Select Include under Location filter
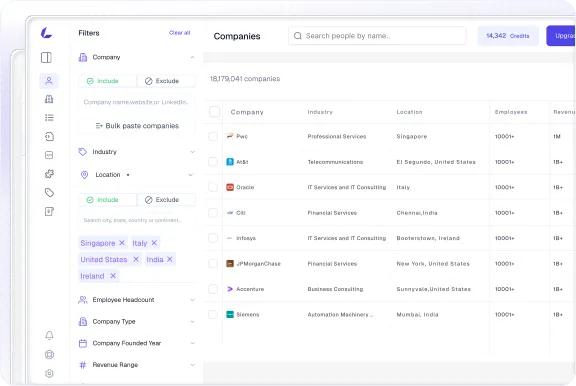 107,199
